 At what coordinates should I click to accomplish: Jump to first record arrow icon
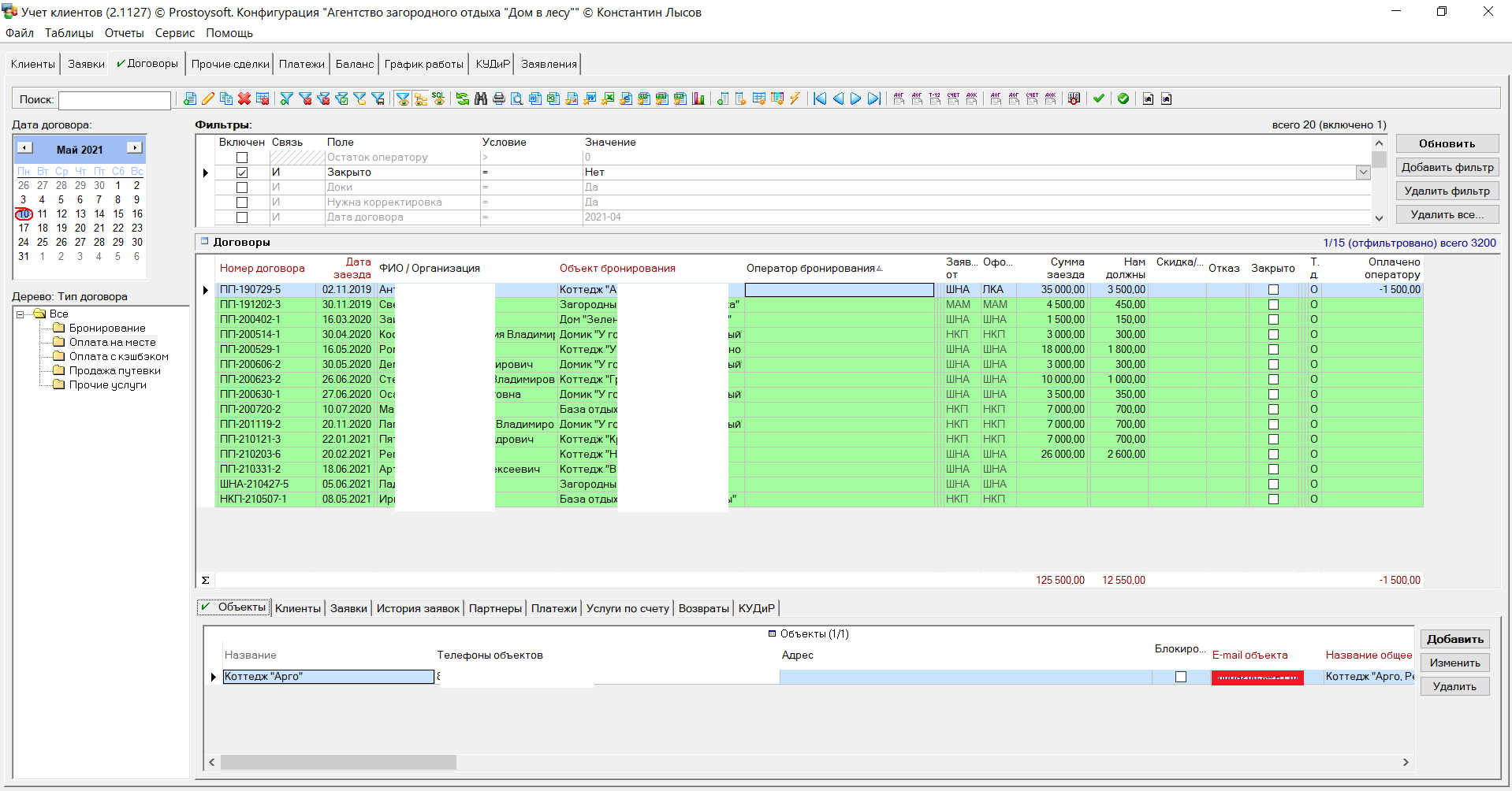(x=820, y=98)
